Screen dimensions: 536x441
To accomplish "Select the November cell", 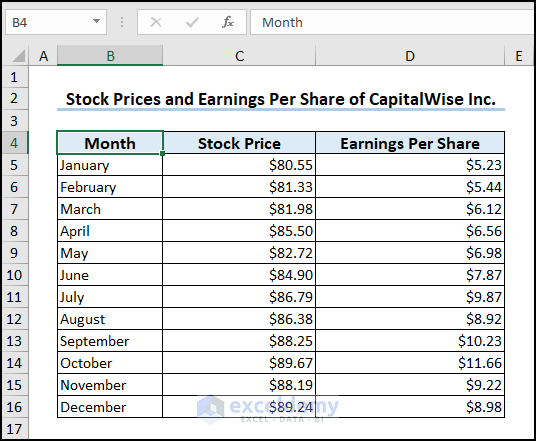I will [110, 385].
